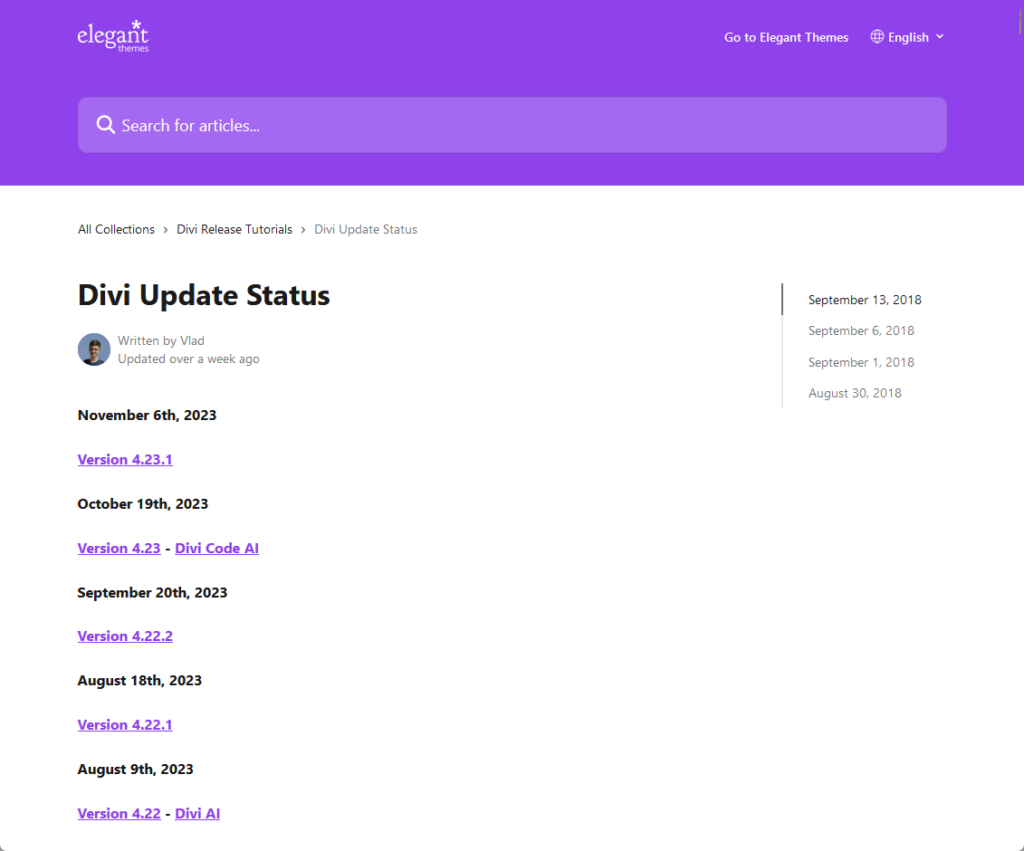Jump to September 6, 2018 section
Screen dimensions: 1024x851
(861, 330)
